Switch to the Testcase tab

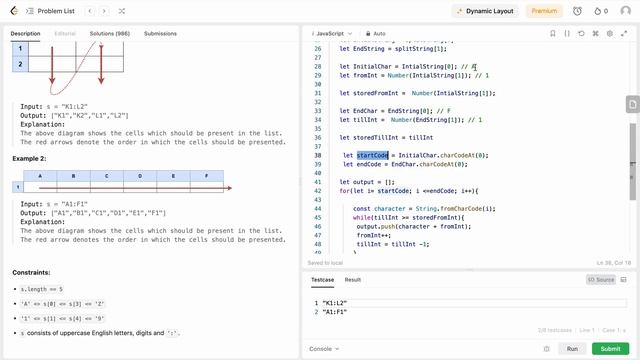pos(322,280)
